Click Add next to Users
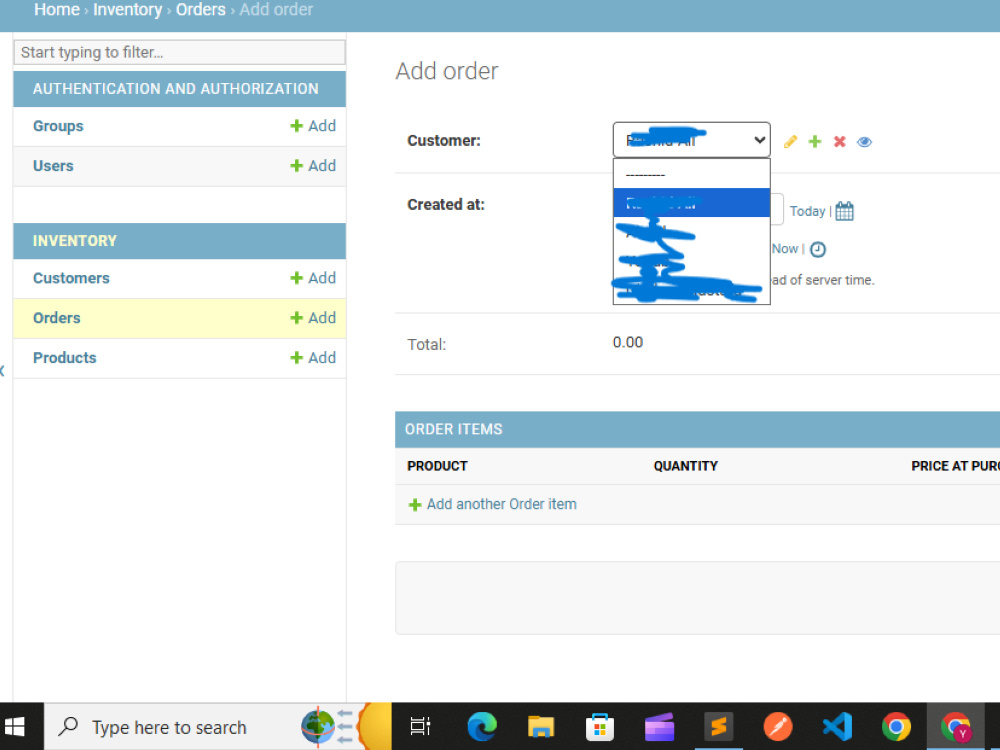 tap(313, 166)
